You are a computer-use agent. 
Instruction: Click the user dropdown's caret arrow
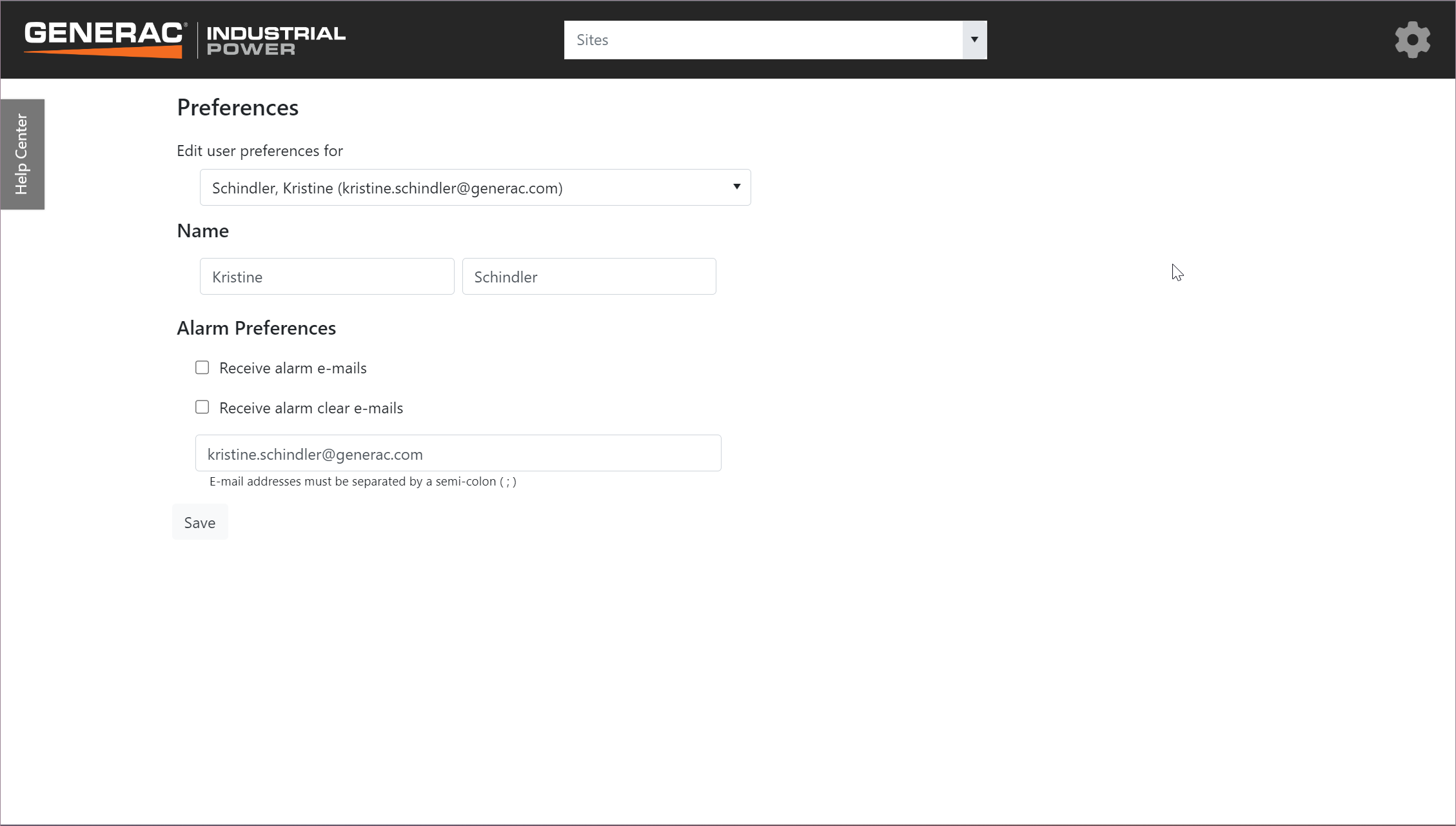(736, 187)
